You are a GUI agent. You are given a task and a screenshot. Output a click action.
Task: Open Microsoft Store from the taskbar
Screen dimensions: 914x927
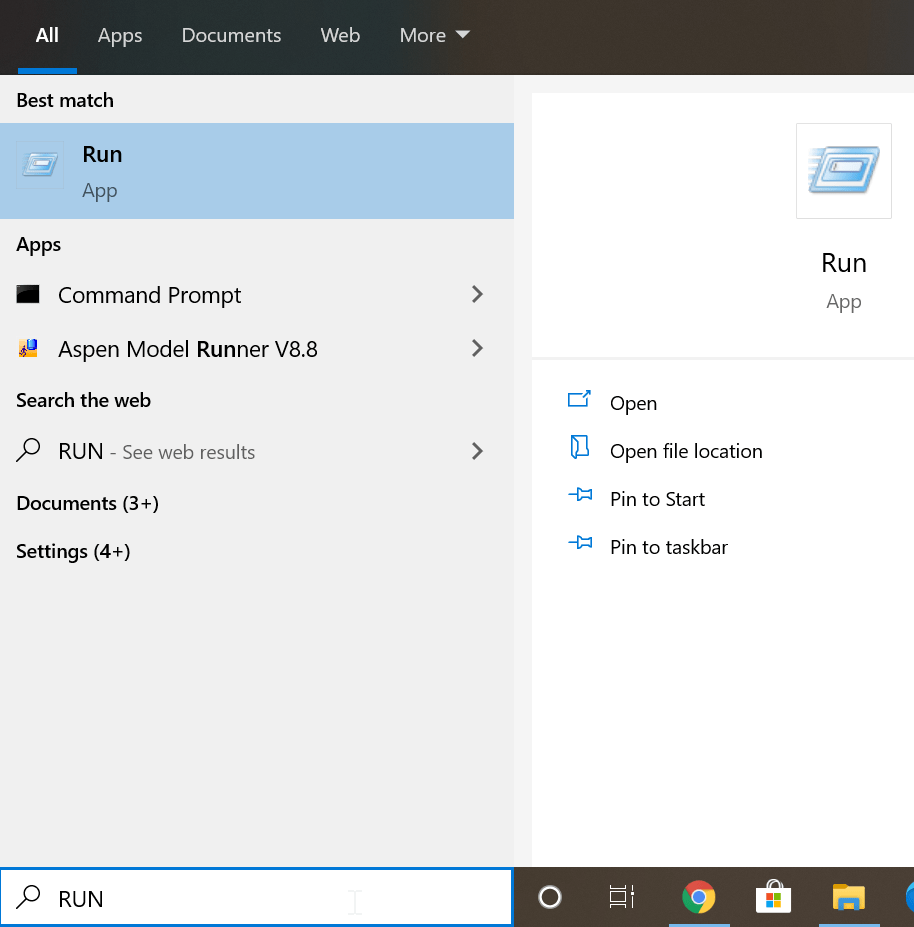click(x=772, y=898)
